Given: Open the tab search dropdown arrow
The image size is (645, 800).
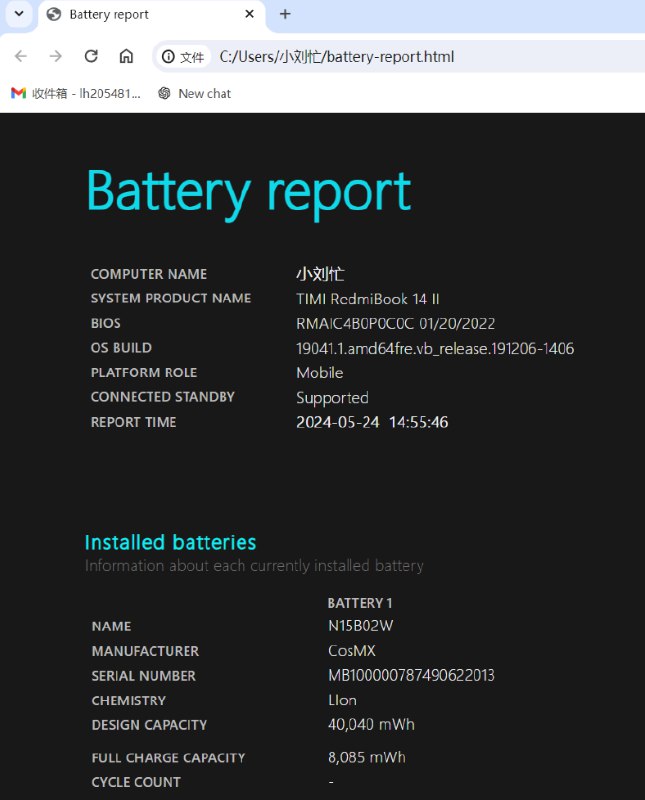Looking at the screenshot, I should pyautogui.click(x=19, y=14).
